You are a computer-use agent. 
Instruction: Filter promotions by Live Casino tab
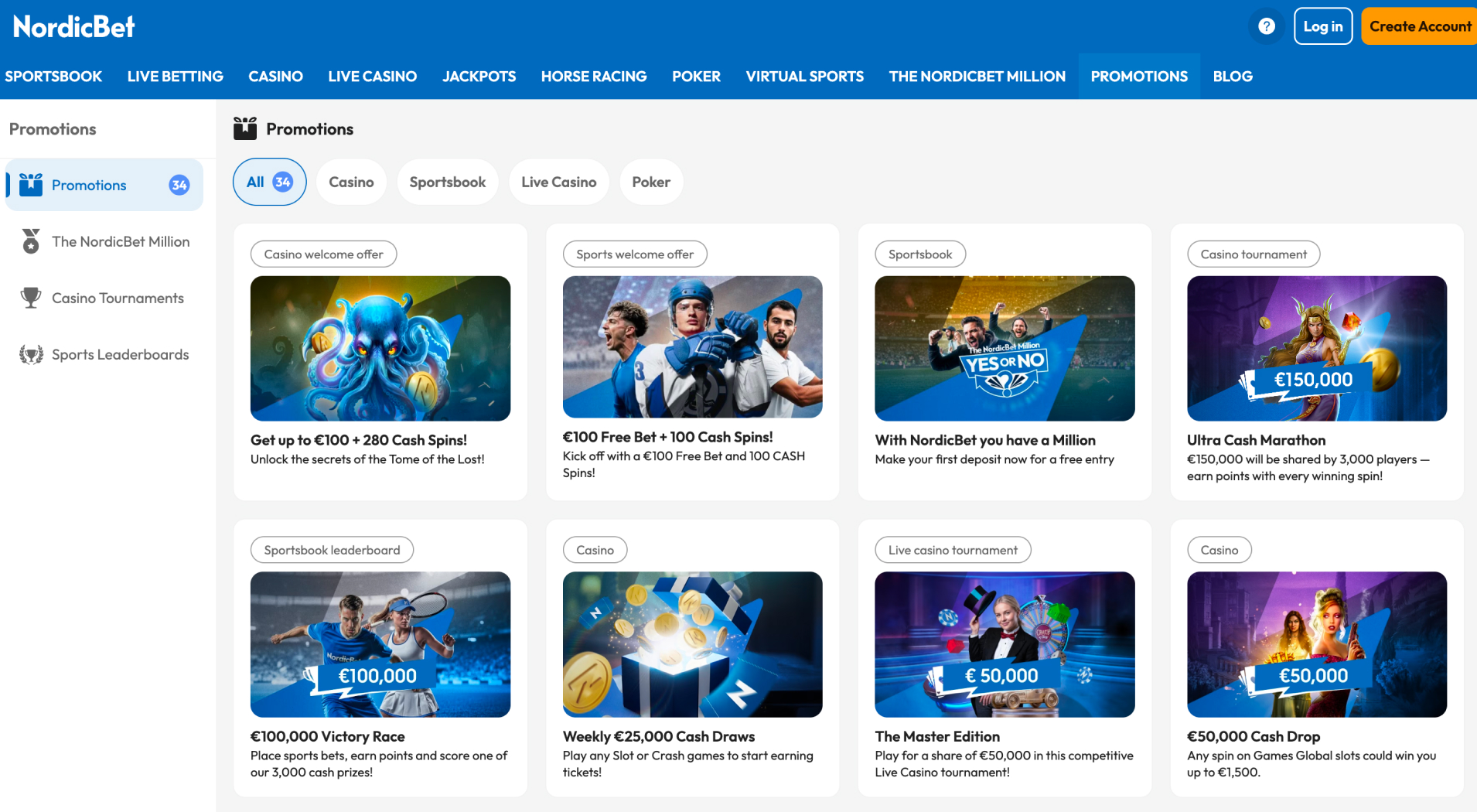[x=559, y=182]
